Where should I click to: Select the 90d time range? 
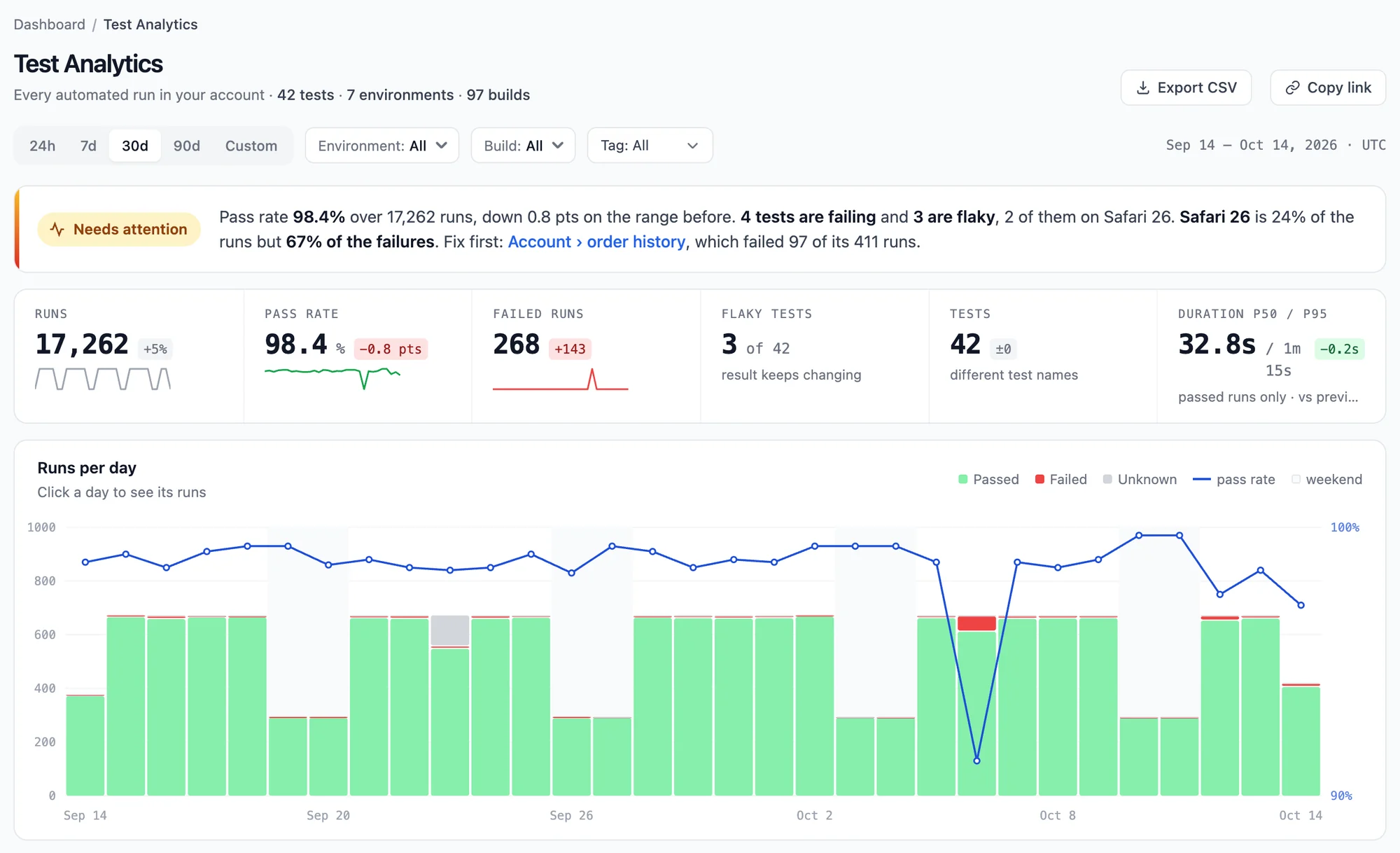(x=187, y=146)
